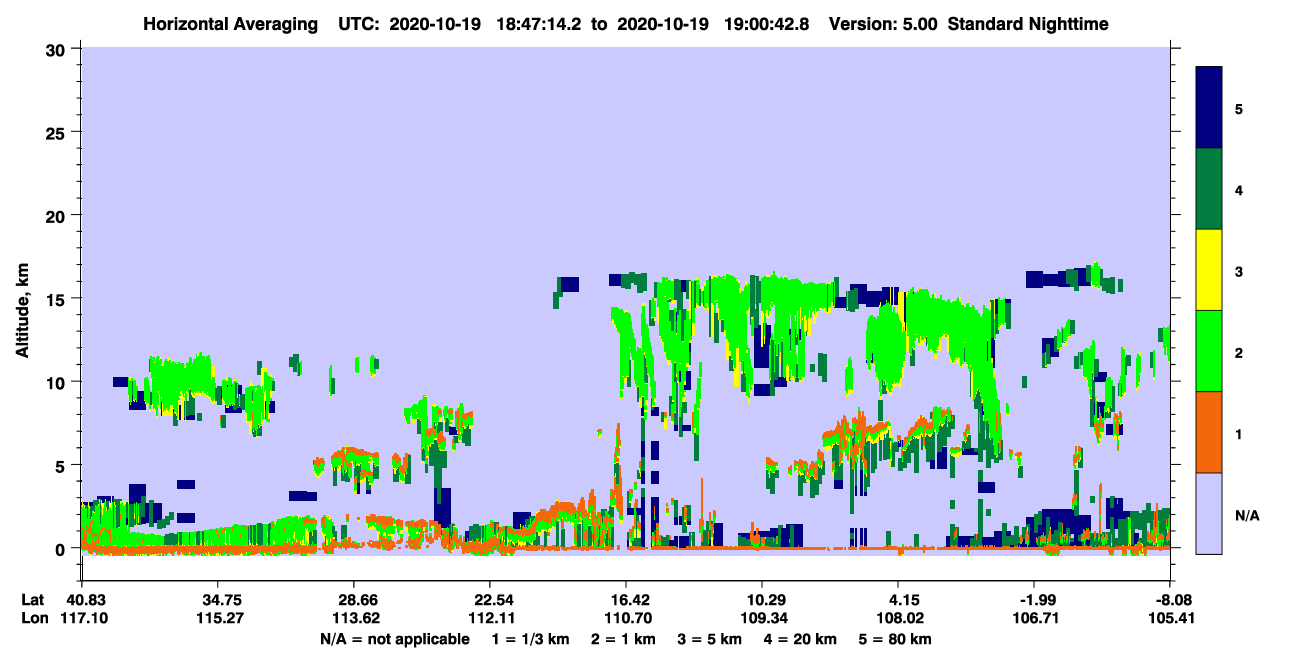Click the lavender N/A colorbar segment
This screenshot has width=1300, height=667.
[1209, 513]
